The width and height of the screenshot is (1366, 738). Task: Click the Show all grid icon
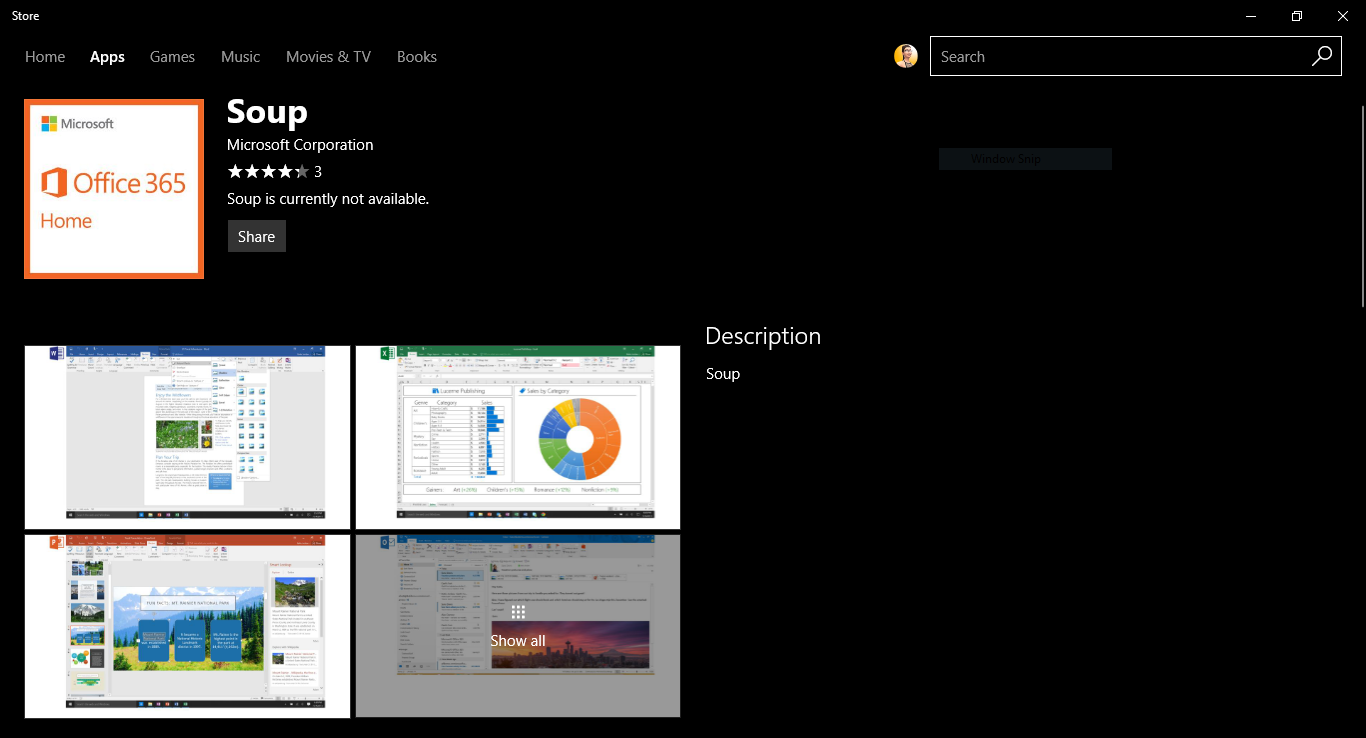coord(518,612)
